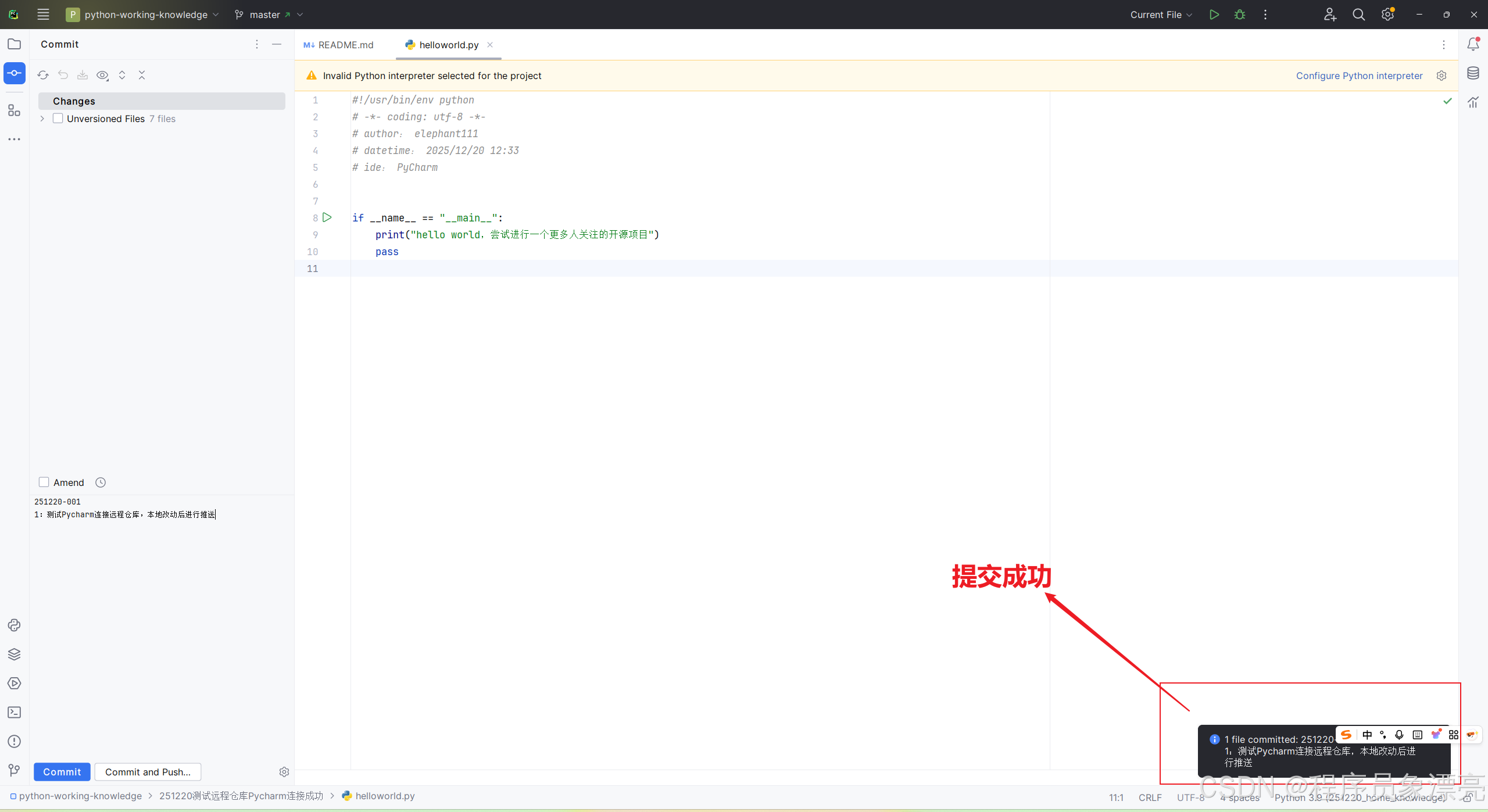1488x812 pixels.
Task: Open the Git tool window icon
Action: 15,770
